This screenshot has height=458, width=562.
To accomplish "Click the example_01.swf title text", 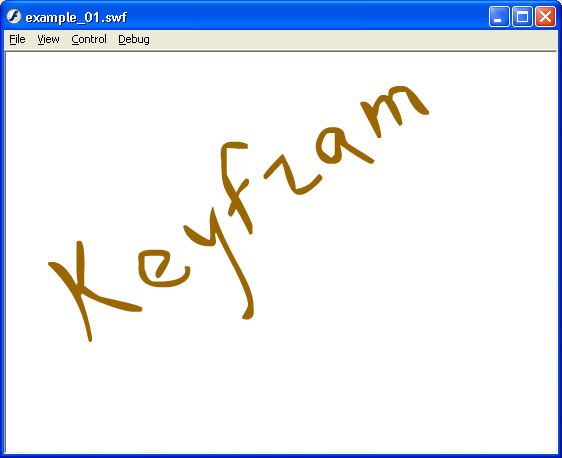I will 76,18.
